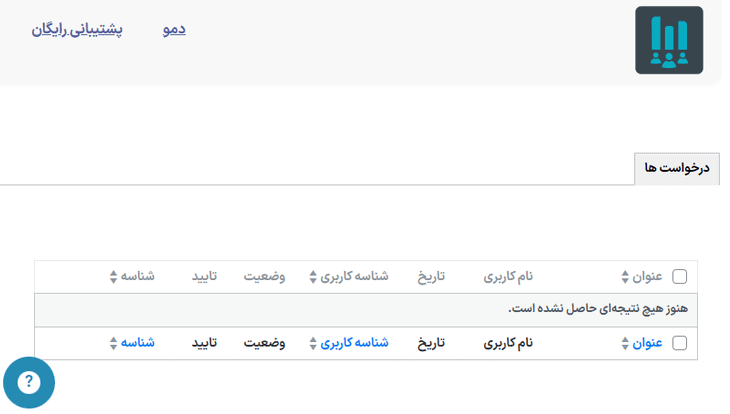
Task: Click the empty results message row
Action: coord(366,310)
